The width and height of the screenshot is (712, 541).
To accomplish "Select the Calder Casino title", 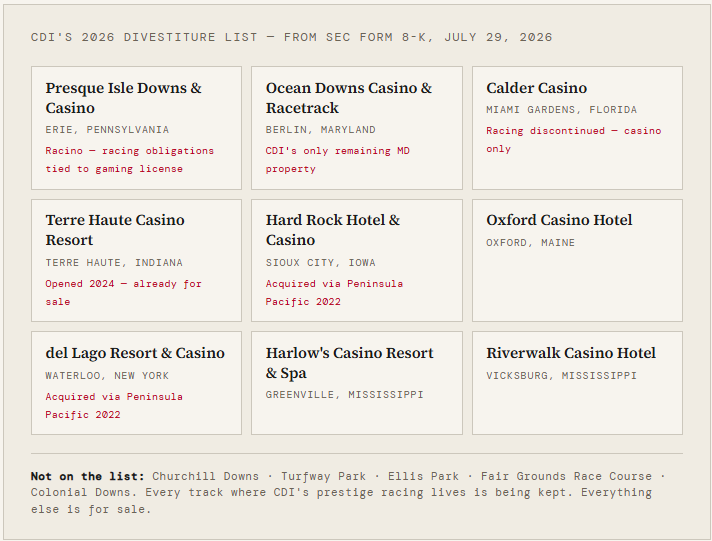I will (536, 88).
